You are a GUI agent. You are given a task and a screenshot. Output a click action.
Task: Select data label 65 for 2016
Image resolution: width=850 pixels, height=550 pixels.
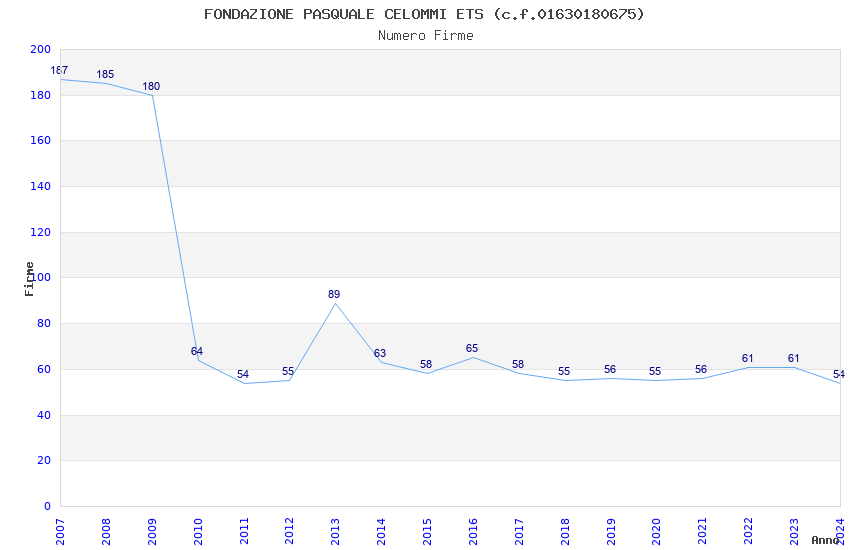pos(472,348)
